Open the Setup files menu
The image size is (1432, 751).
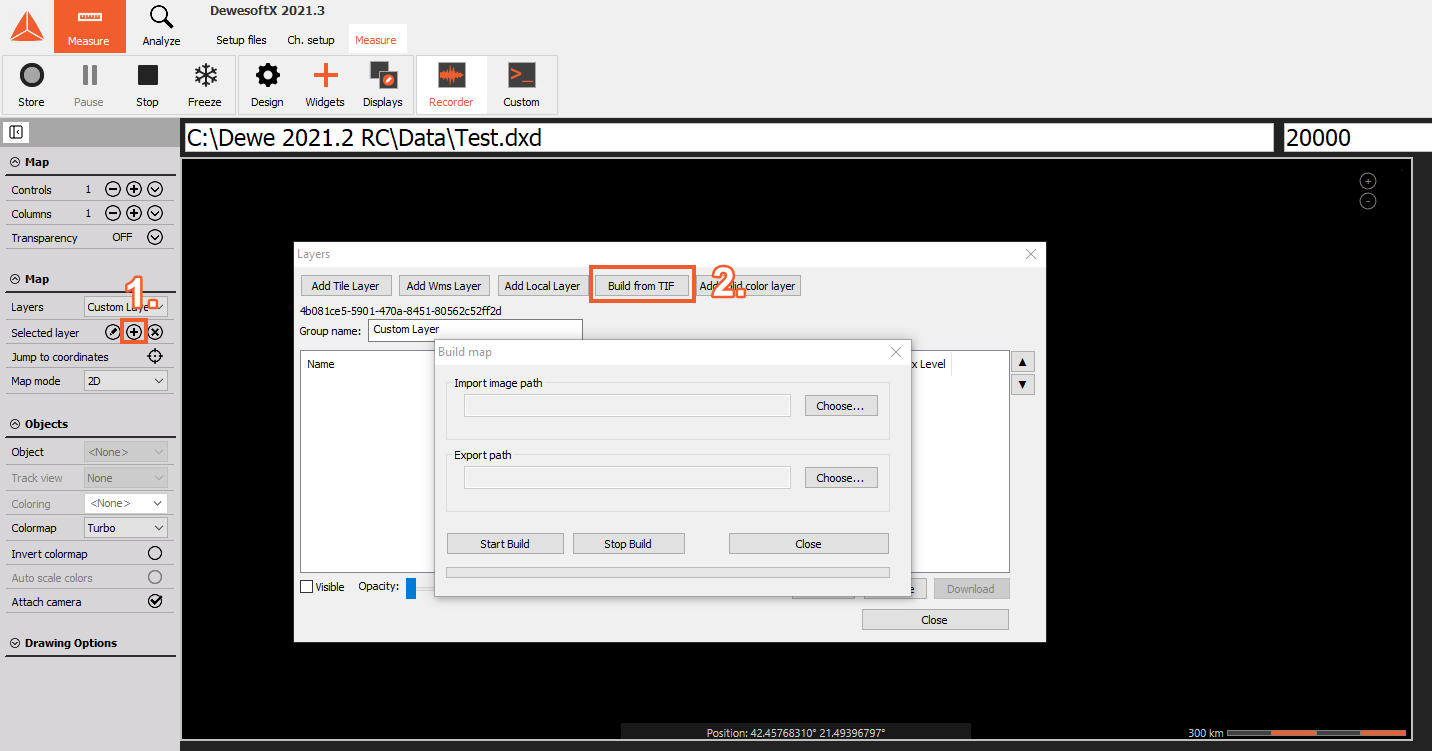pos(241,40)
